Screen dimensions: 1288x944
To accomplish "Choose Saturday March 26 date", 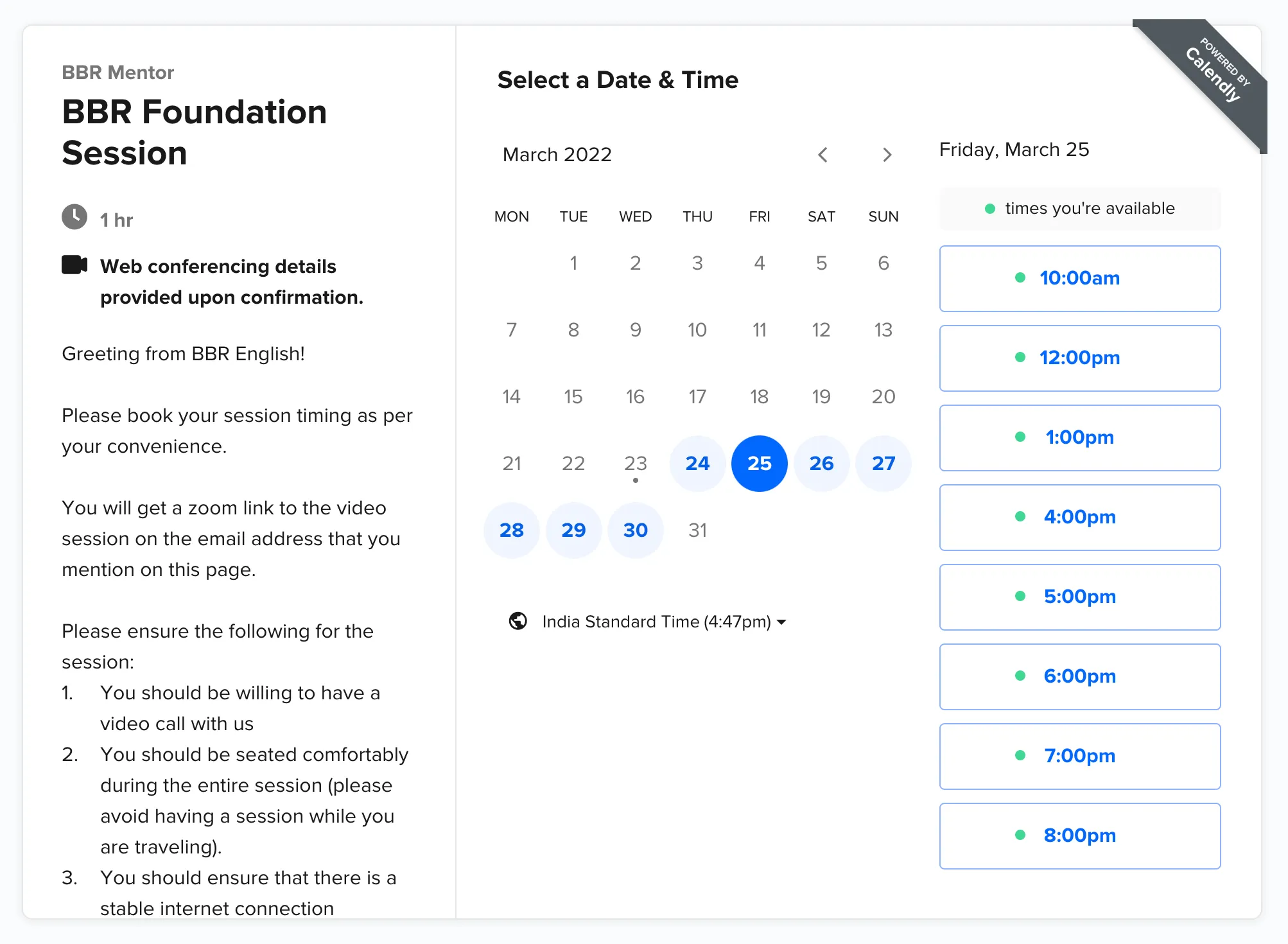I will [x=821, y=464].
